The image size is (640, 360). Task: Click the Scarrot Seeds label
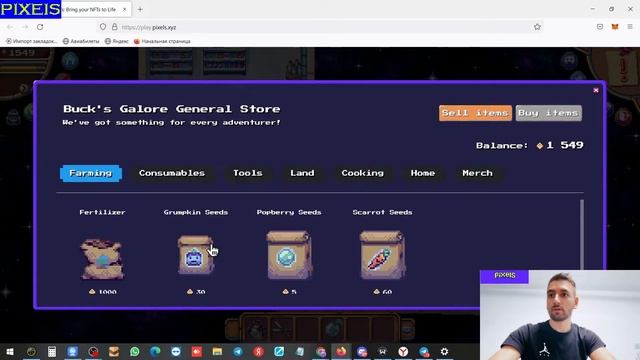382,212
